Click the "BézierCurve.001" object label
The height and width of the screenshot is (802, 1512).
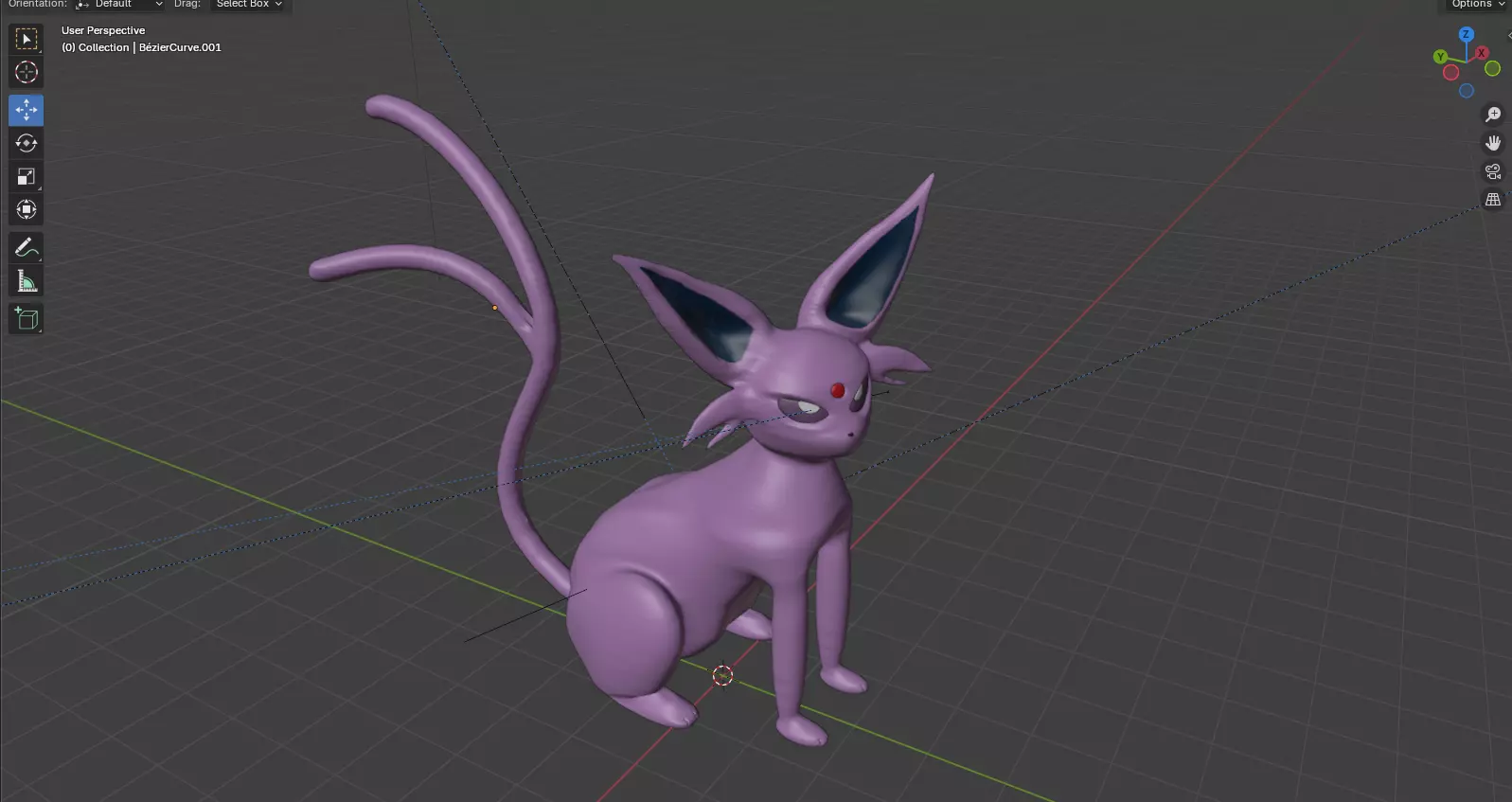pyautogui.click(x=180, y=47)
